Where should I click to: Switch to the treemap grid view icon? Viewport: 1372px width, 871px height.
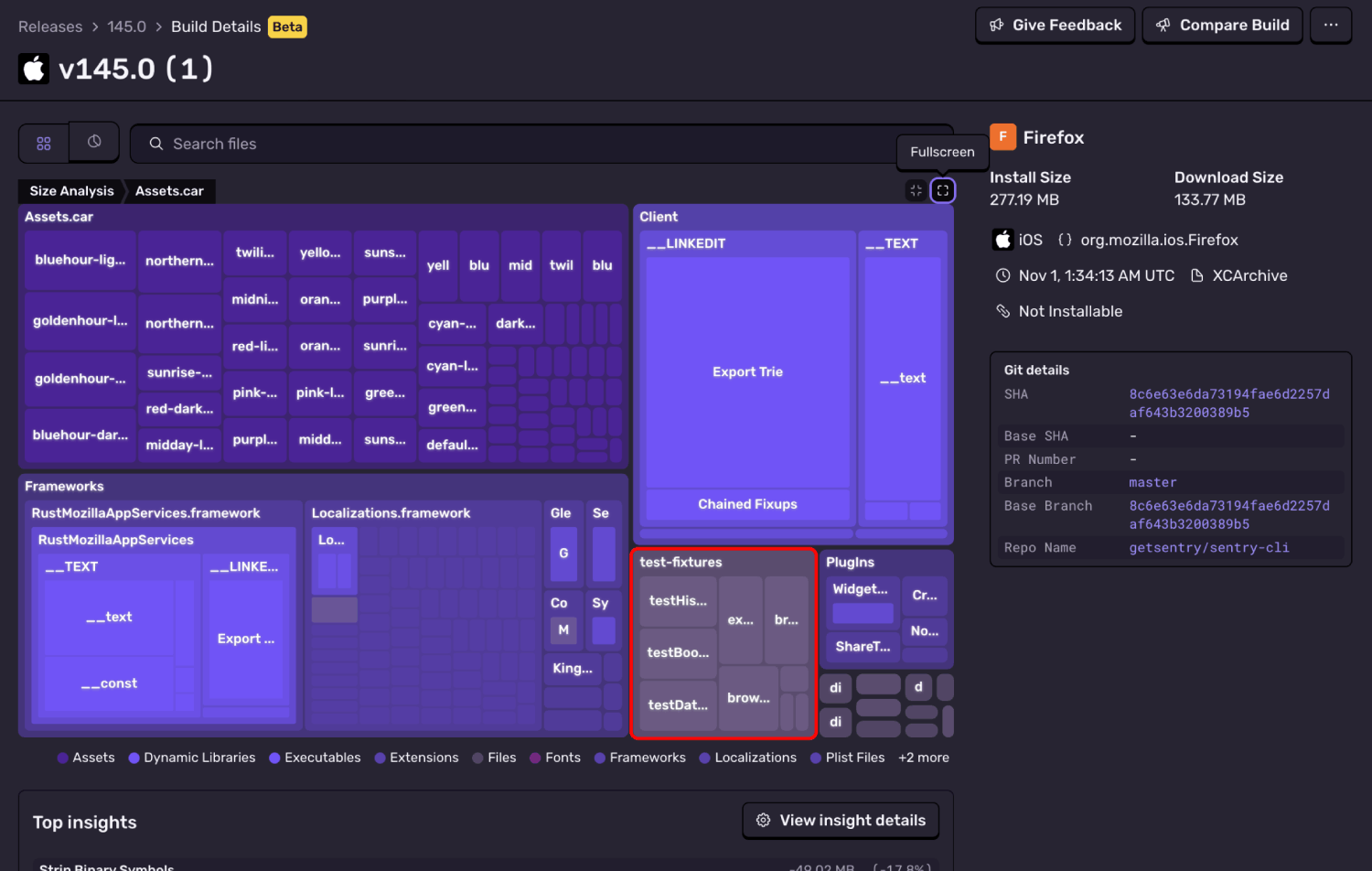(44, 144)
